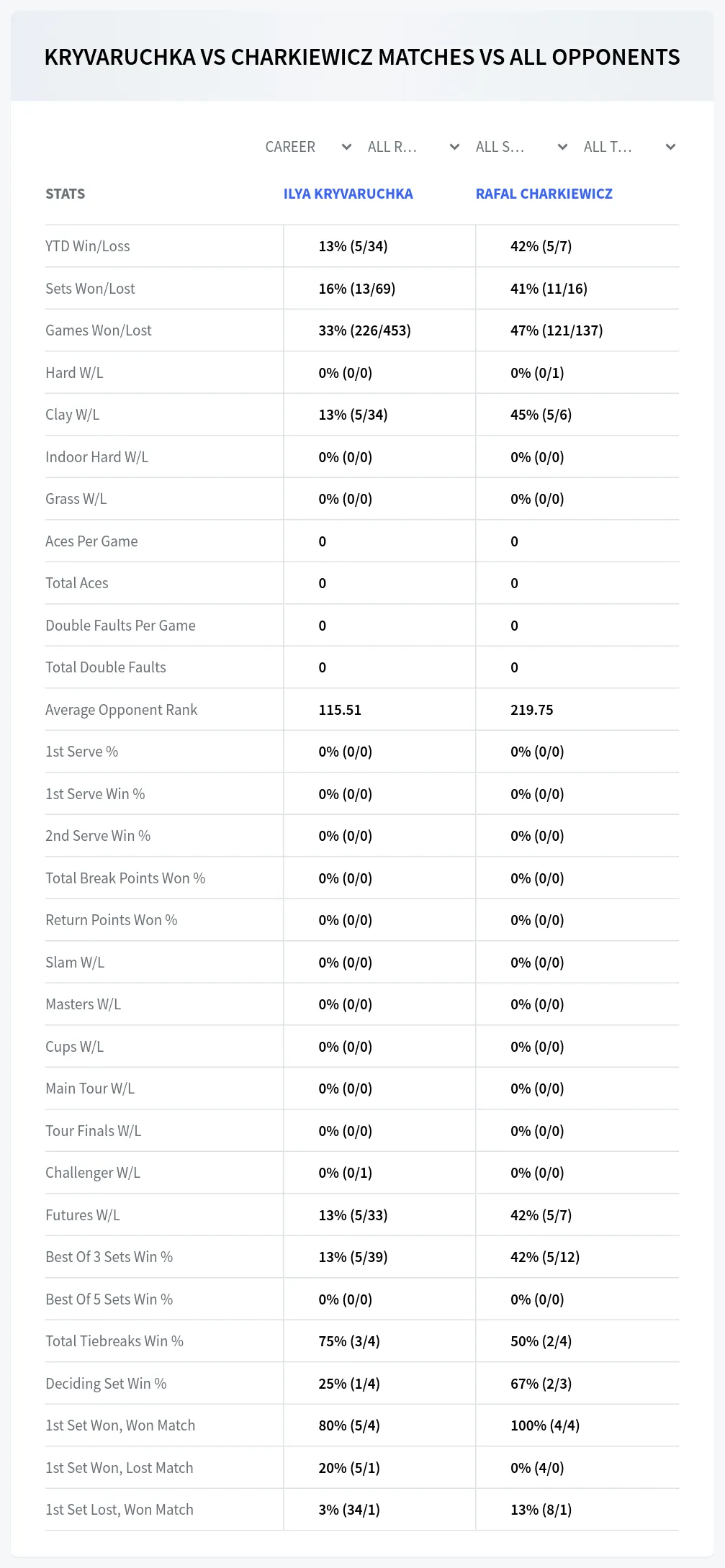The height and width of the screenshot is (1568, 725).
Task: Select the YTD Win/Loss row label
Action: pyautogui.click(x=88, y=246)
